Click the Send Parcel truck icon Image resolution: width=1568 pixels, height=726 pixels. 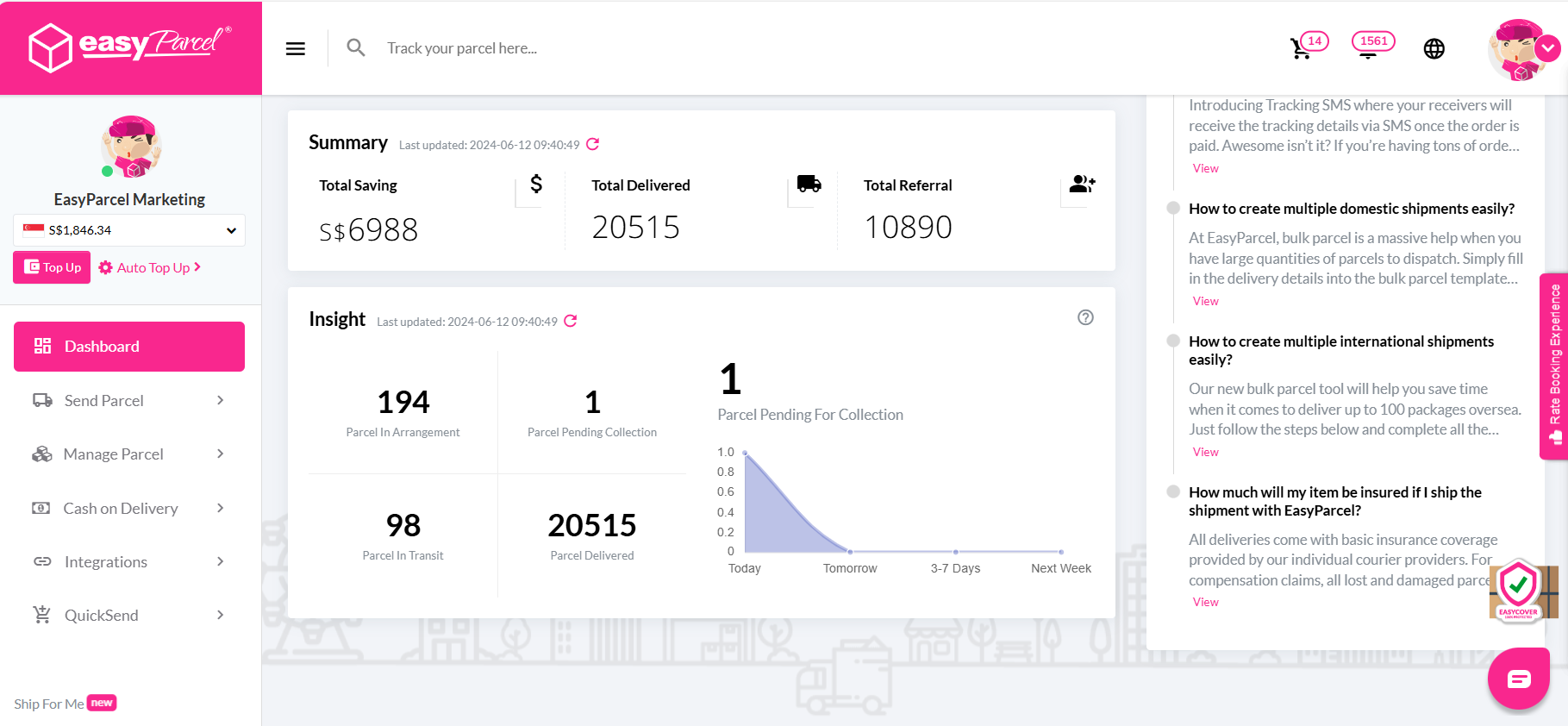(42, 400)
